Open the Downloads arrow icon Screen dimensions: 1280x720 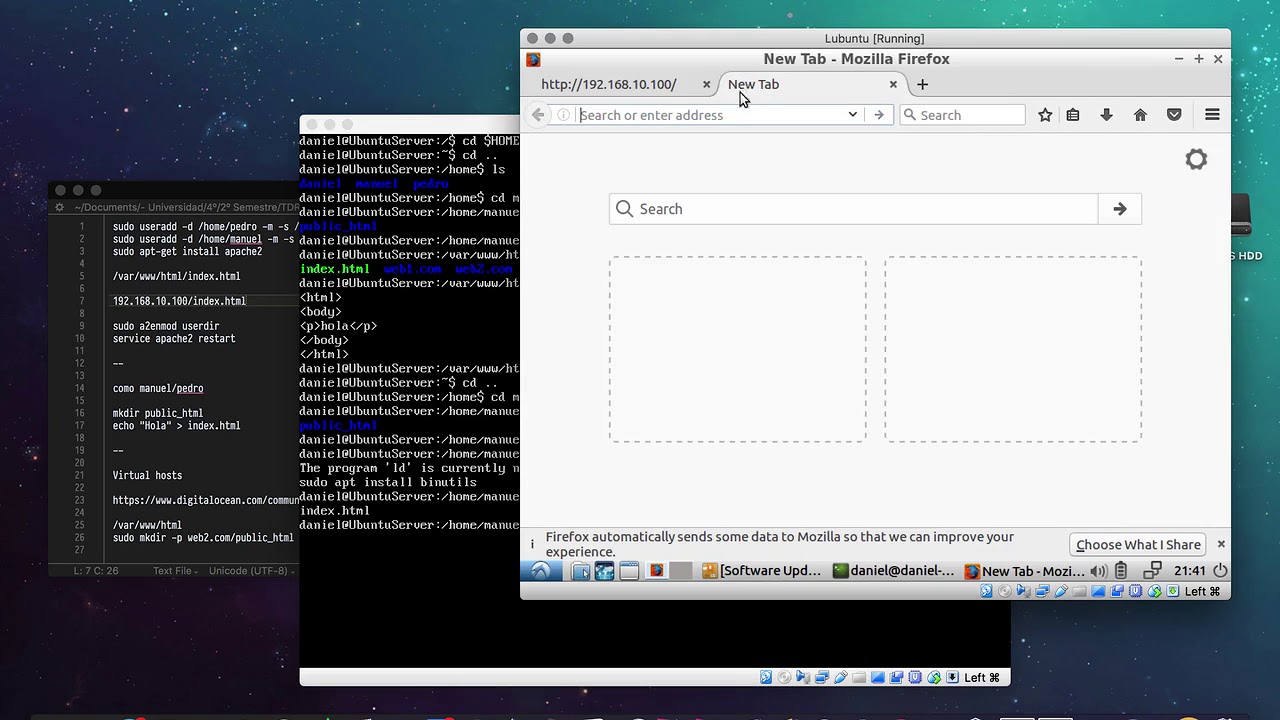(x=1106, y=115)
